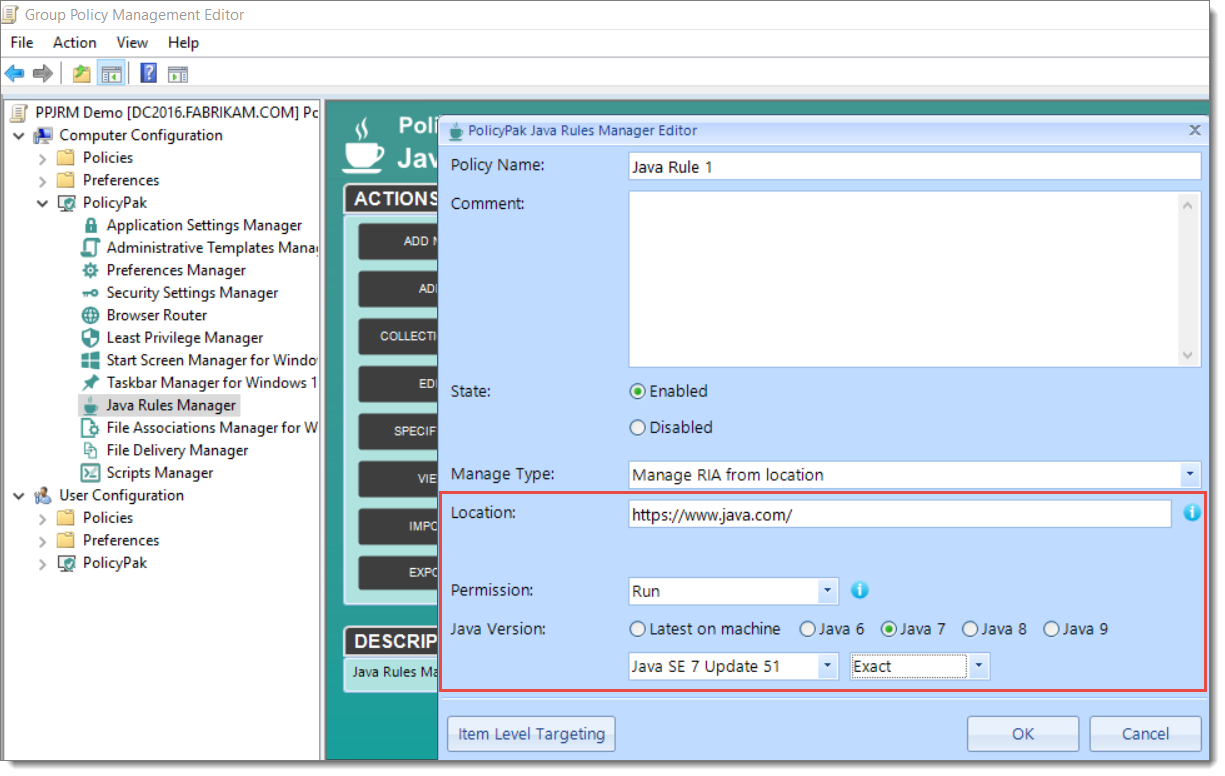Image resolution: width=1225 pixels, height=776 pixels.
Task: Open the File menu
Action: (22, 42)
